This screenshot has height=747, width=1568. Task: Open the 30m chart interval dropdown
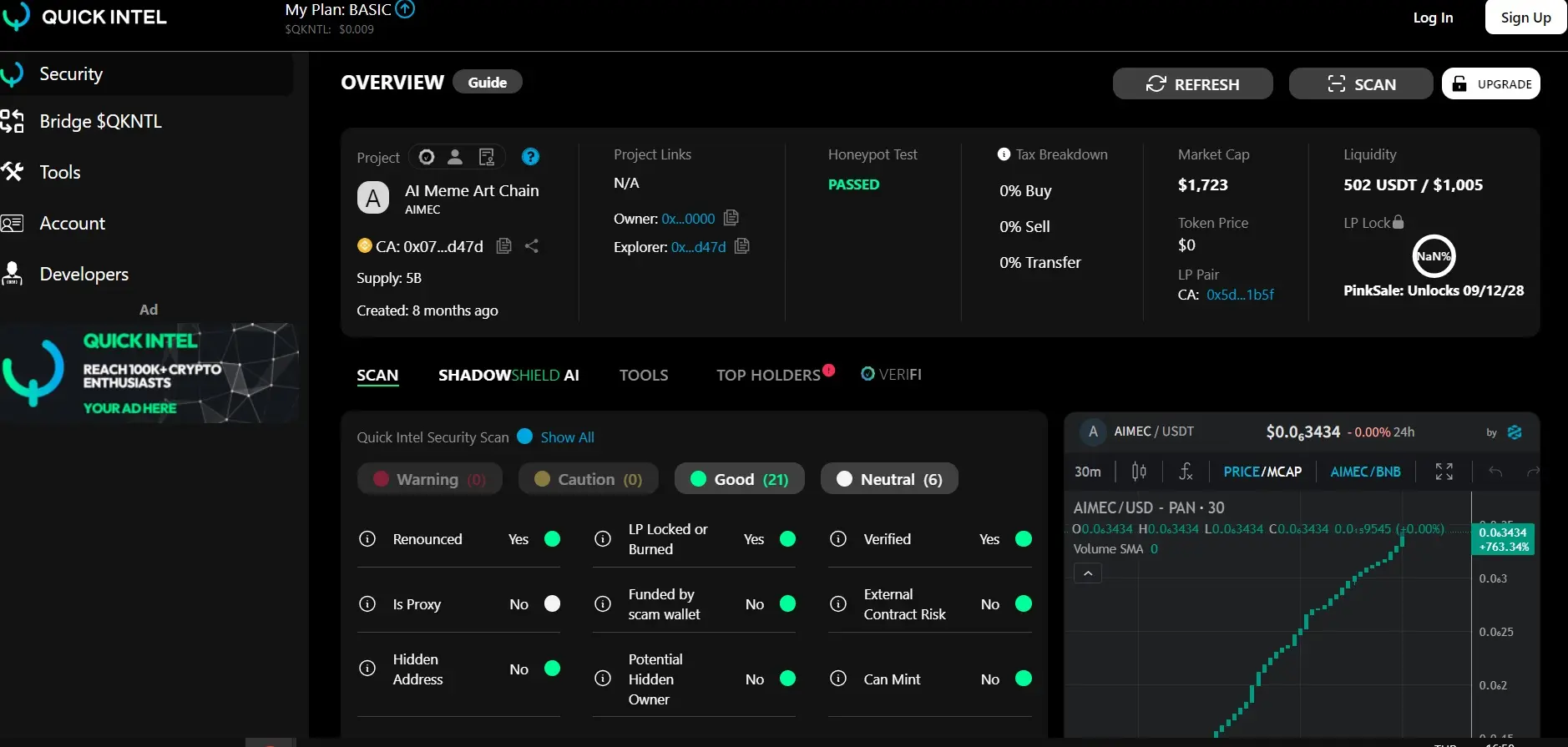click(1088, 472)
